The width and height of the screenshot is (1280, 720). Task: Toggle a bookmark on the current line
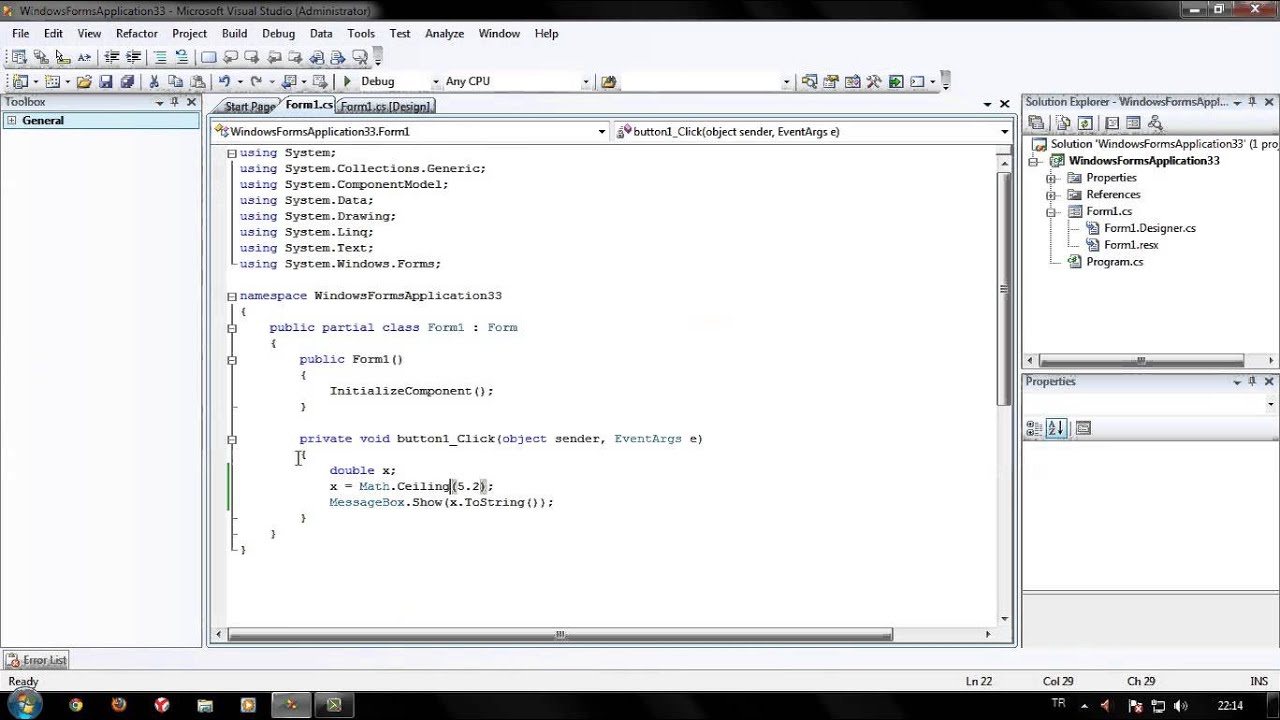(209, 57)
